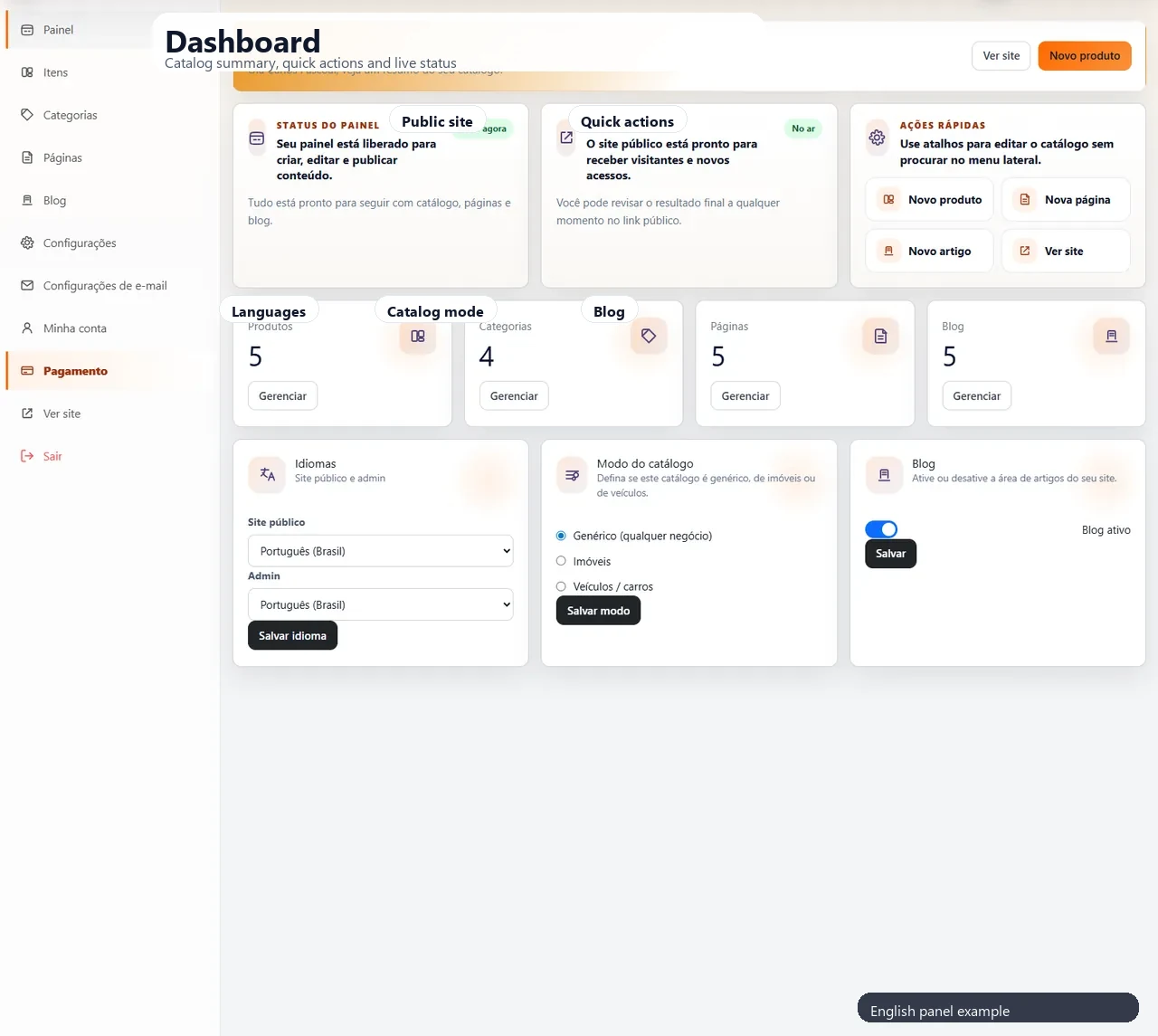
Task: Click the gear icon in the Ações rápidas card
Action: [x=877, y=138]
